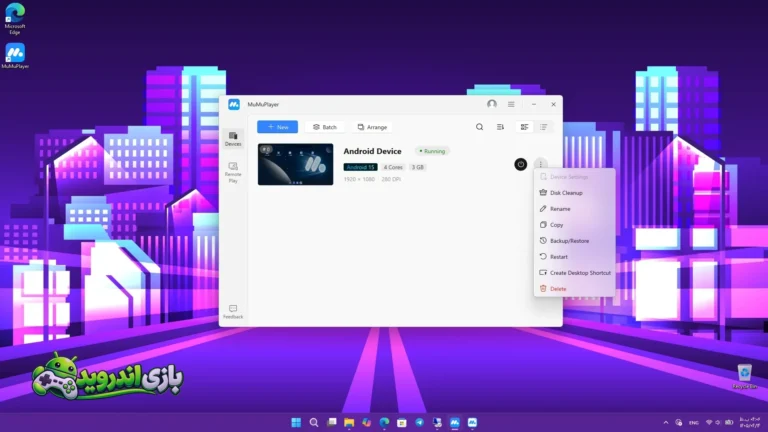Click the Arrange windows button
The height and width of the screenshot is (432, 768).
(372, 127)
